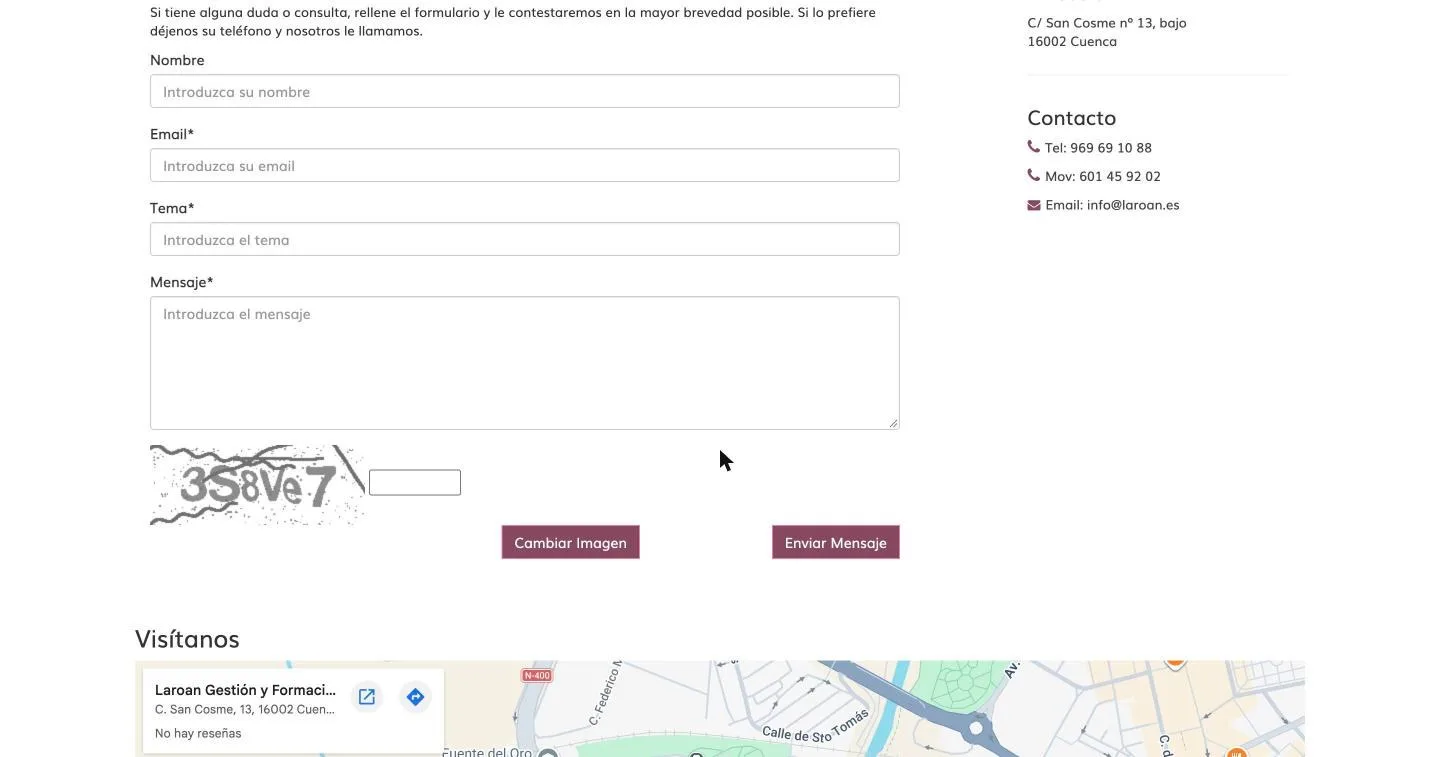Focus the Nombre input field
This screenshot has width=1440, height=757.
pos(525,91)
